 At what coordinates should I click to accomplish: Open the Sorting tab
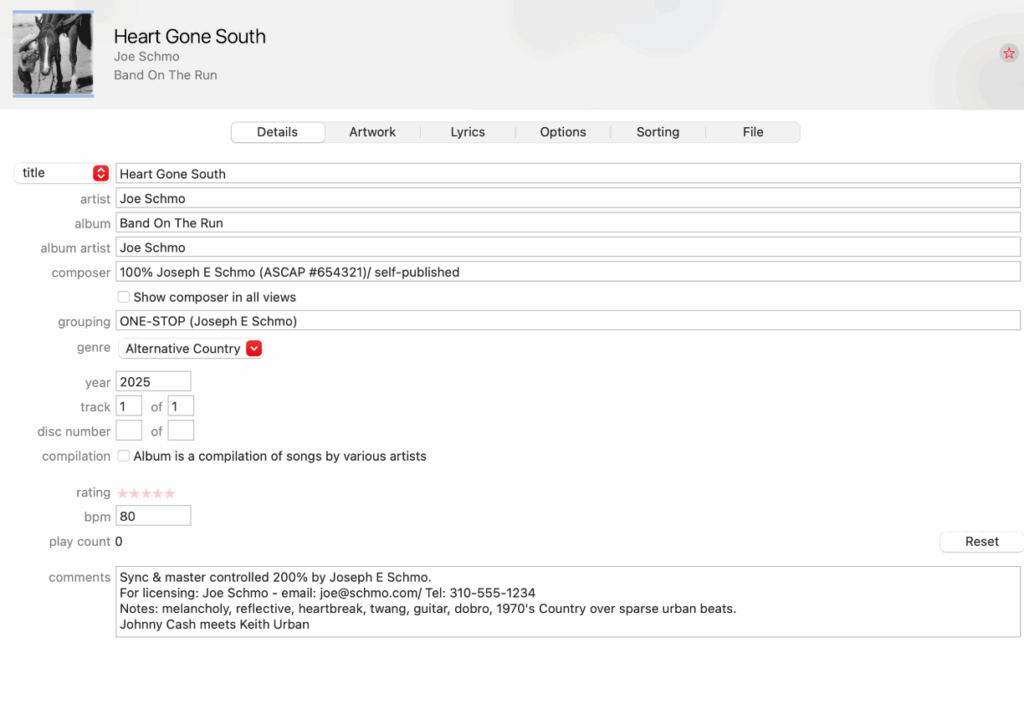tap(658, 132)
